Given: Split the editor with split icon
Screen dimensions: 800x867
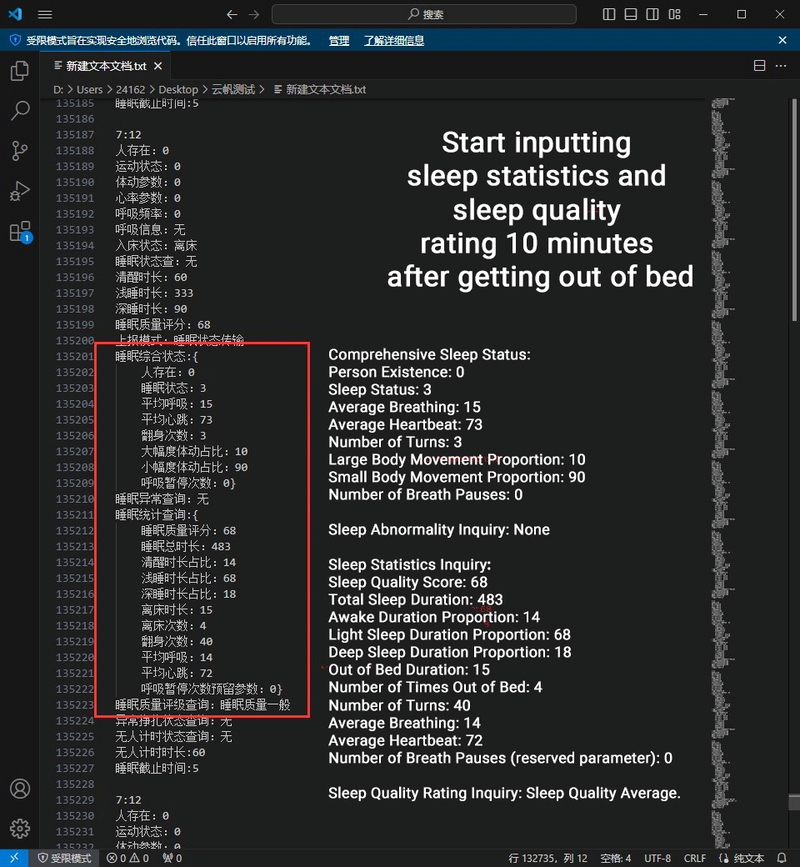Looking at the screenshot, I should [760, 66].
